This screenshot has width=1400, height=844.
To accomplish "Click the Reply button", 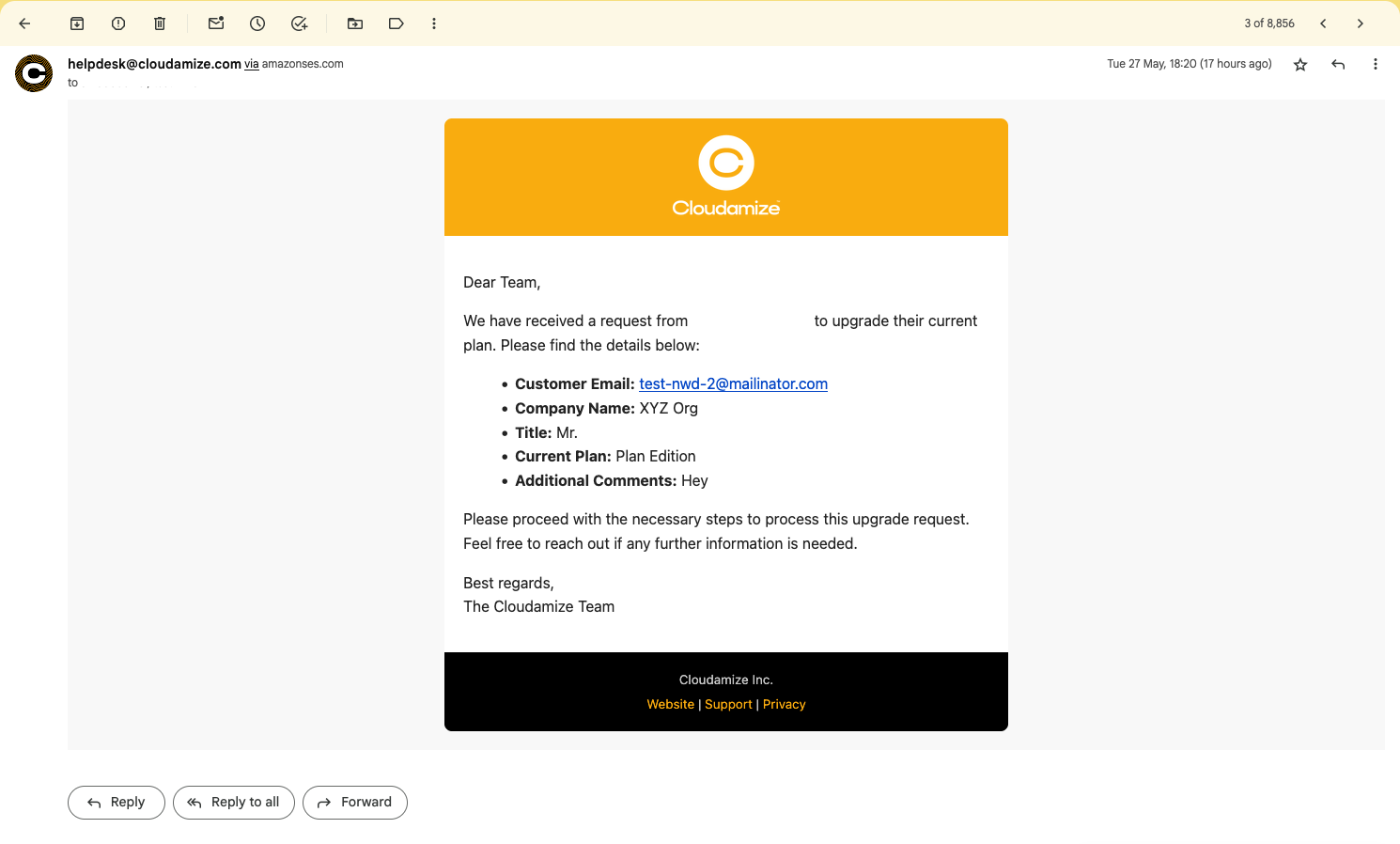I will pos(117,803).
